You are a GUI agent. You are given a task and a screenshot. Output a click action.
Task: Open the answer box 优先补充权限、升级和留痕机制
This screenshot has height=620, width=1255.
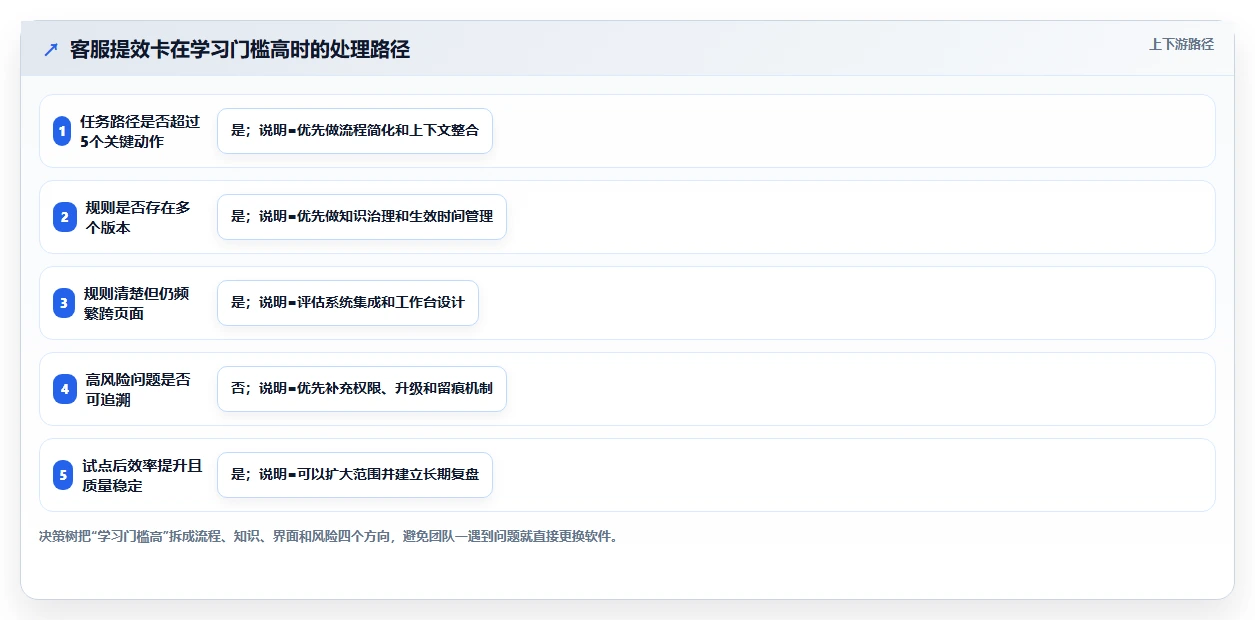coord(362,389)
